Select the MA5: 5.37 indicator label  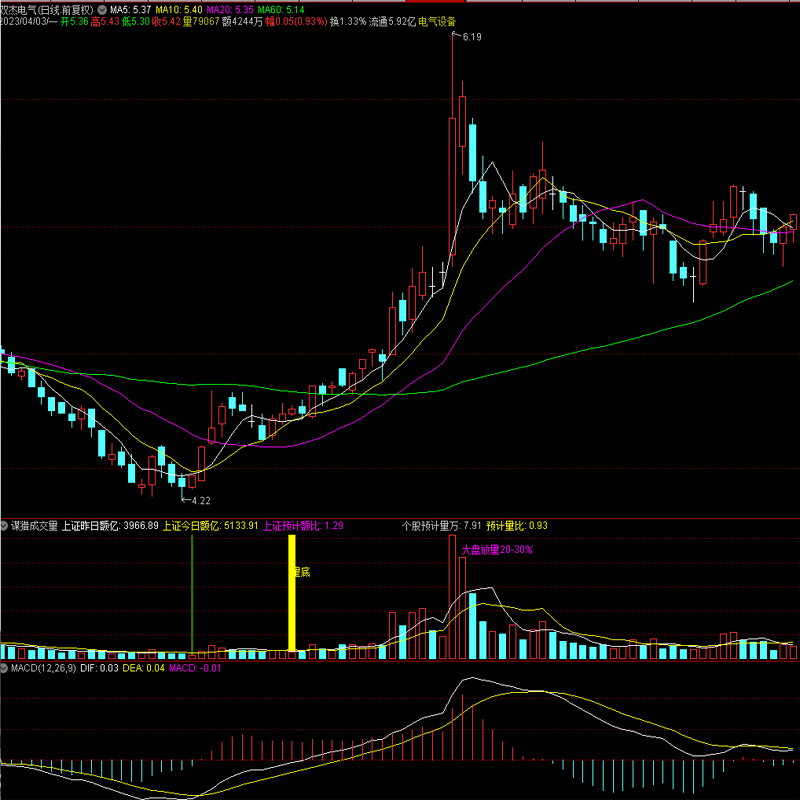click(x=130, y=9)
